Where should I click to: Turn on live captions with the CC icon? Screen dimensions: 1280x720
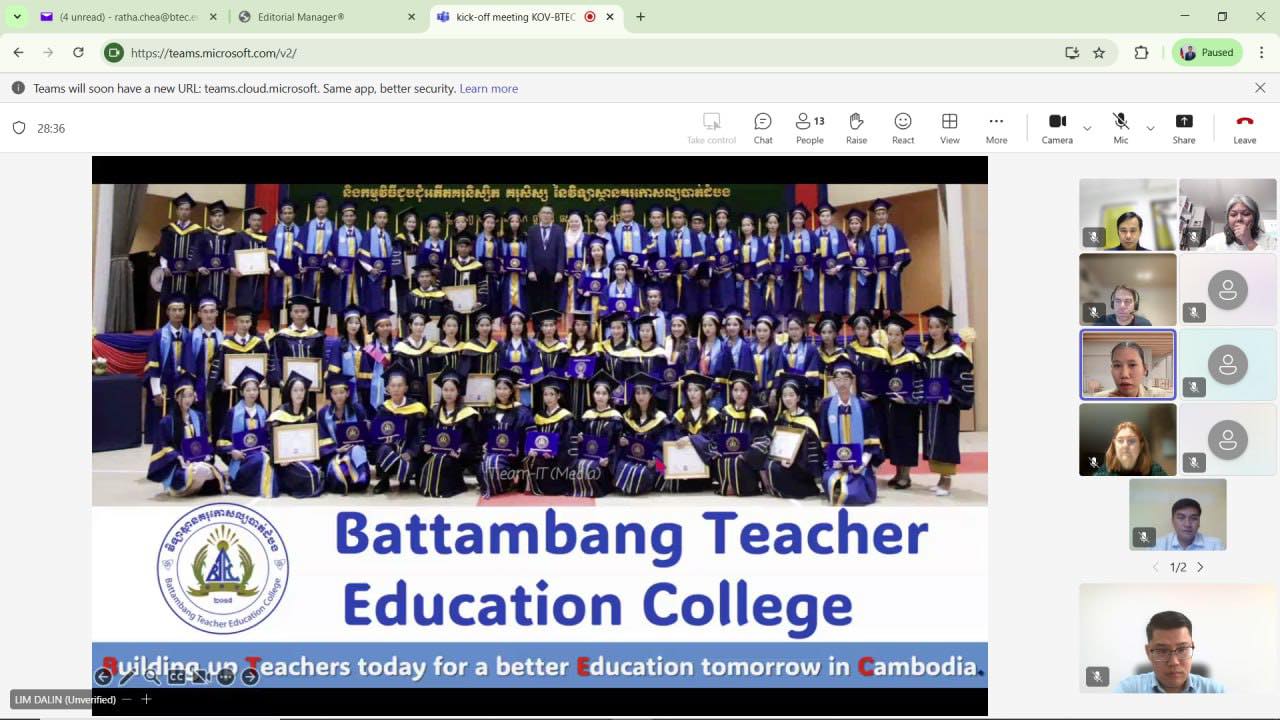point(176,676)
